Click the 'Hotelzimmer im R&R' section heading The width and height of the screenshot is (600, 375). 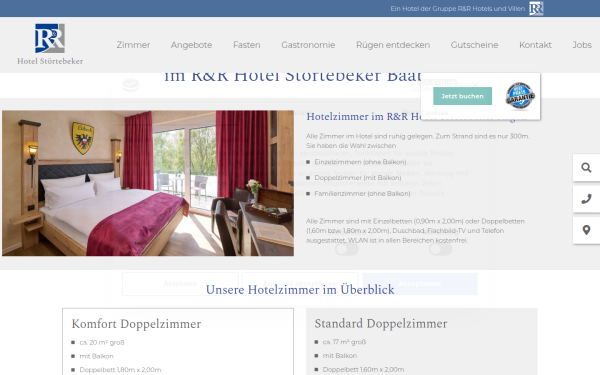click(x=364, y=116)
